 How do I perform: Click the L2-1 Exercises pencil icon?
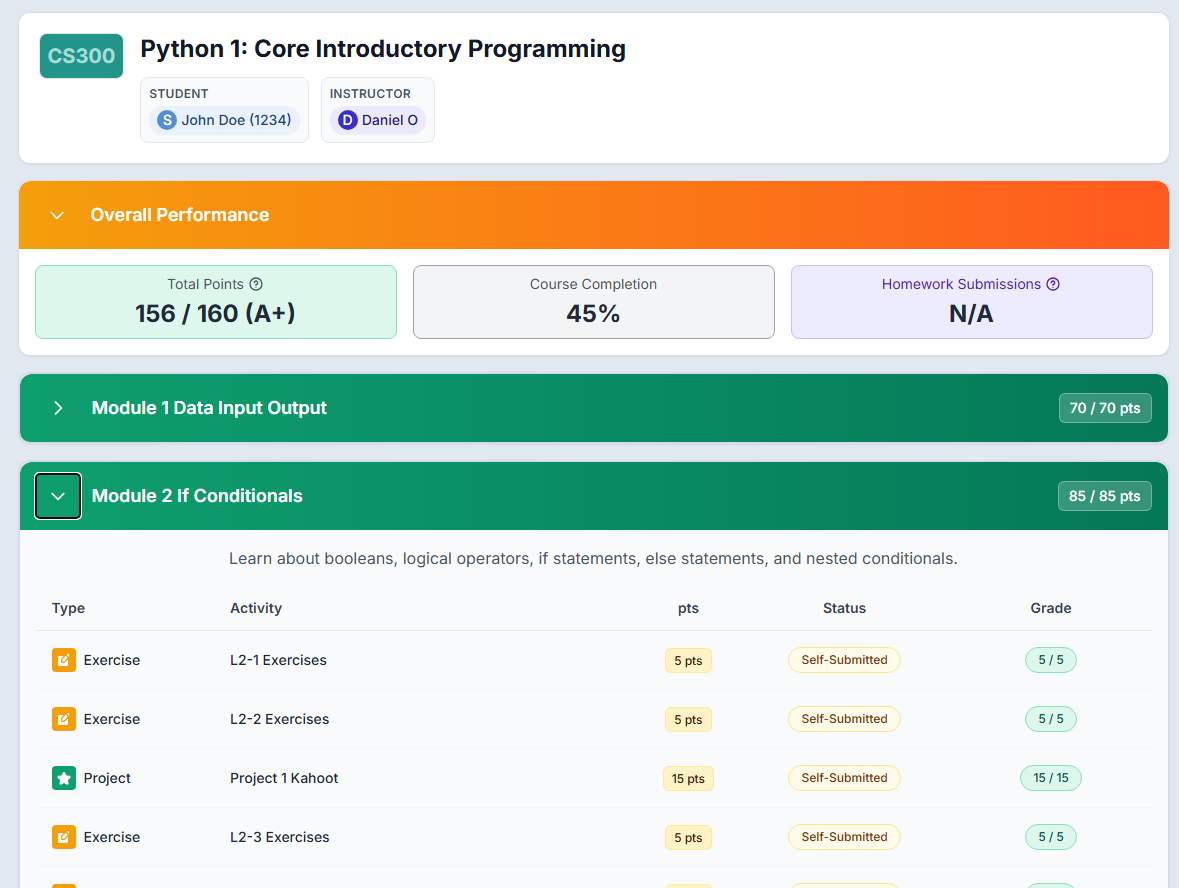pos(64,660)
